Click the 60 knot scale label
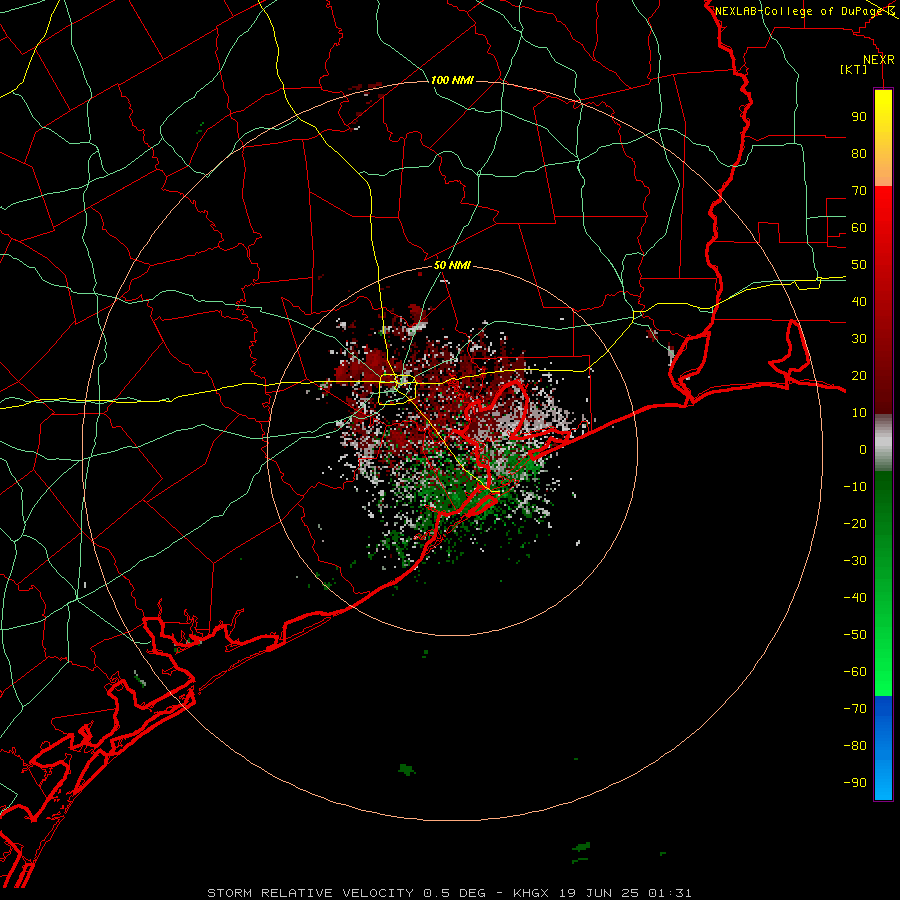The width and height of the screenshot is (900, 900). (859, 227)
